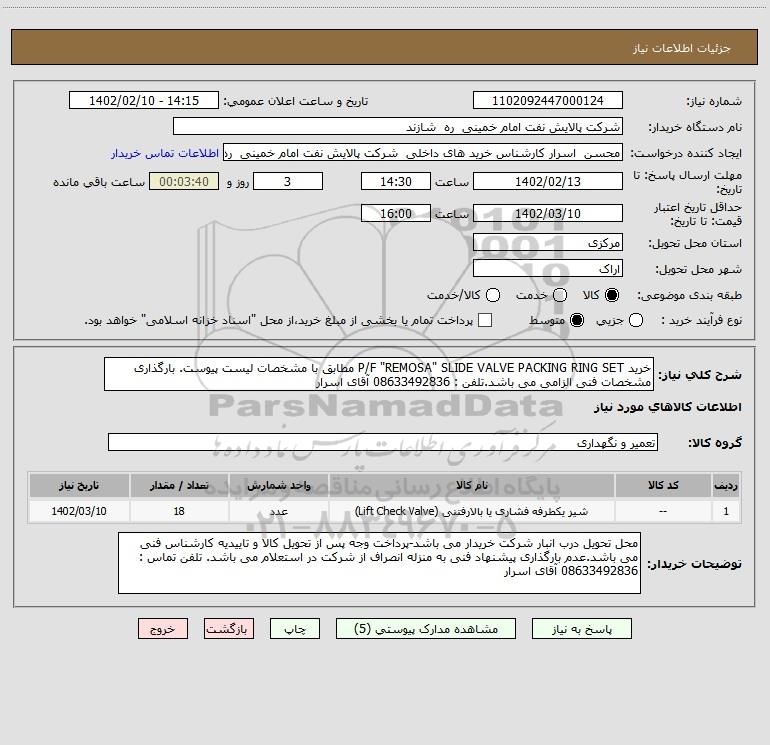Choose the کالا/خدمت radio option
770x745 pixels.
click(x=493, y=295)
